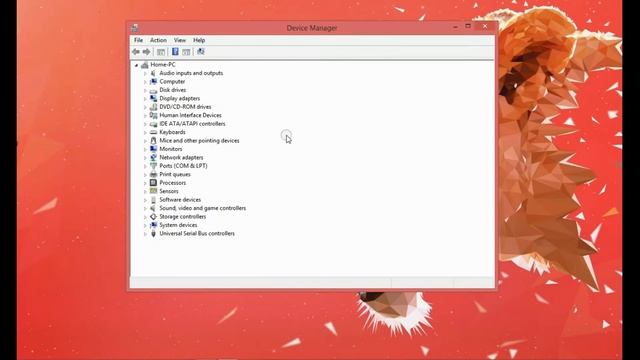
Task: Select the Sensors label
Action: (169, 191)
